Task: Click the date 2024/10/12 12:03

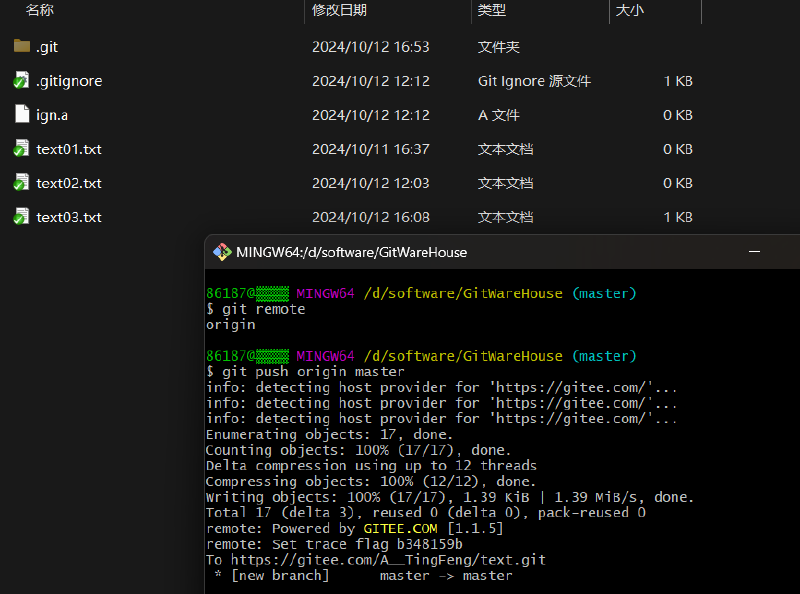Action: [x=371, y=183]
